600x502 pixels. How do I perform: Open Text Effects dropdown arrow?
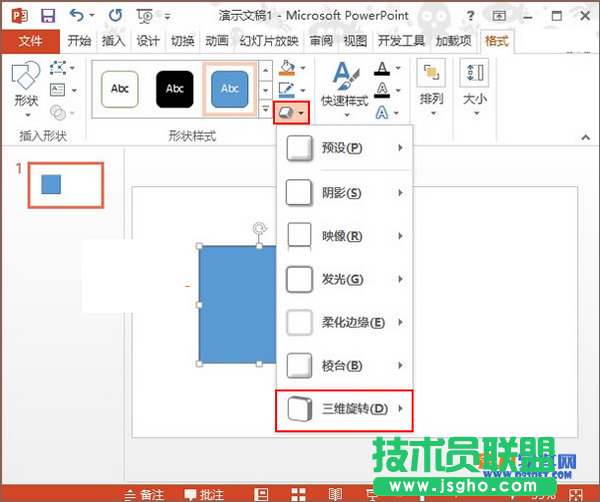pyautogui.click(x=396, y=113)
